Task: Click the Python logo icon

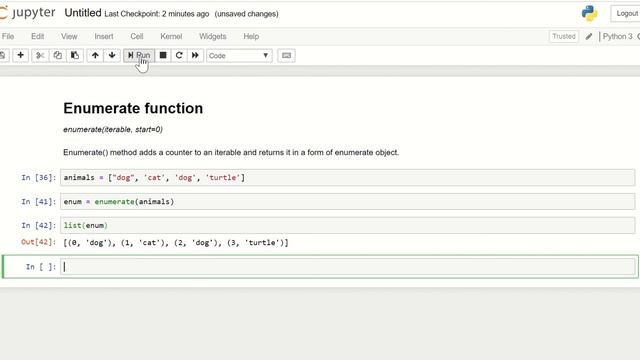Action: [589, 13]
